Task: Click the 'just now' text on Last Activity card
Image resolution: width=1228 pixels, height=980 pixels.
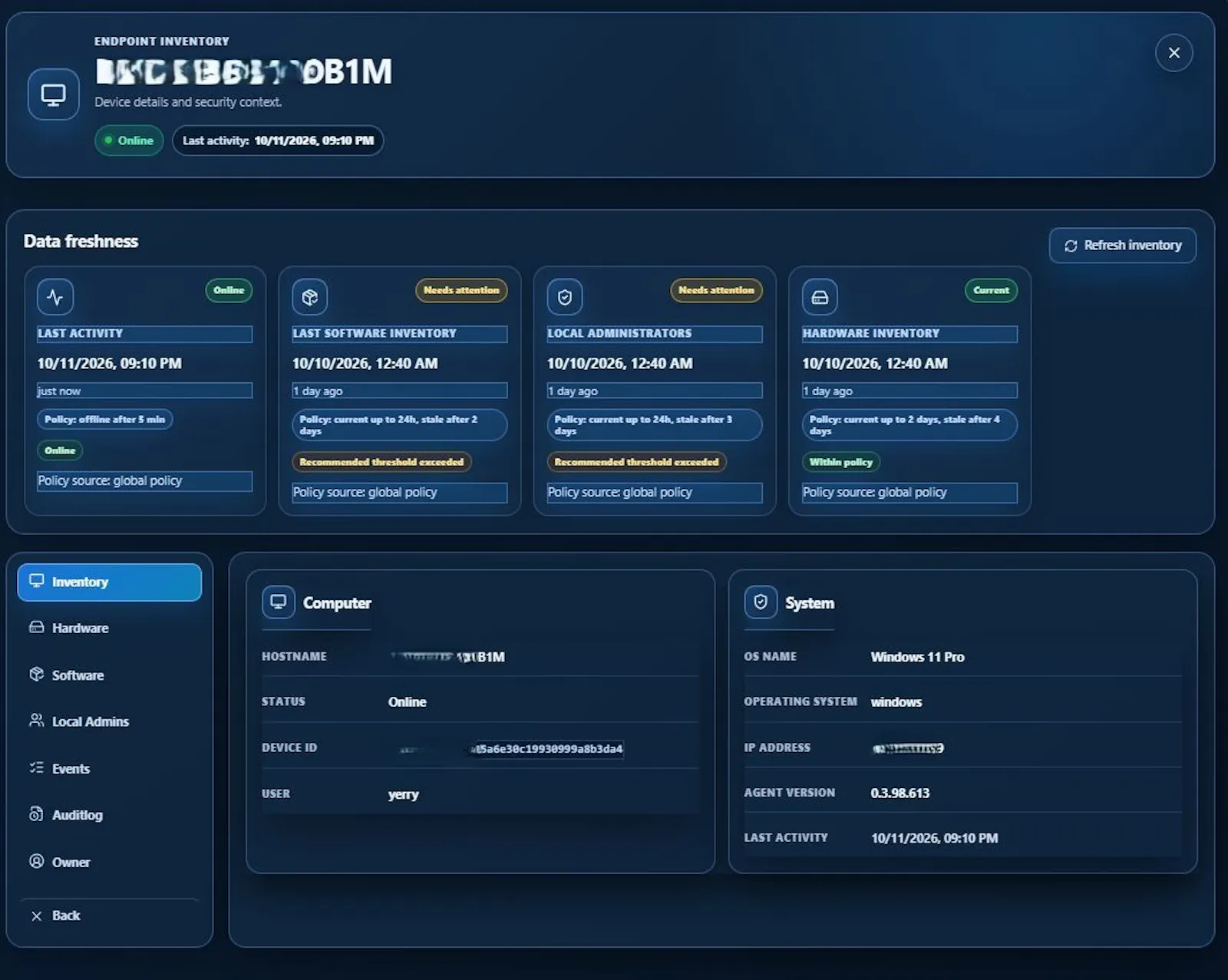Action: click(59, 391)
